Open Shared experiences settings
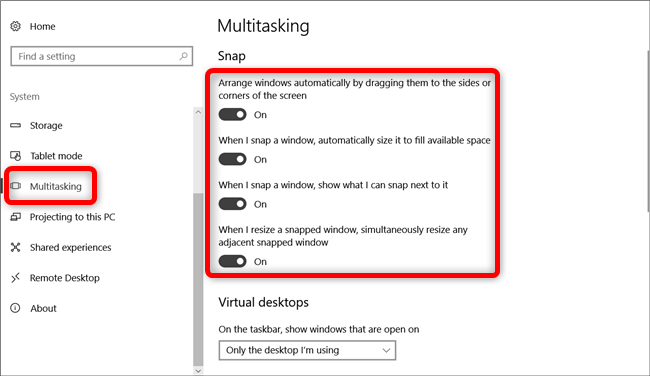The image size is (650, 376). pos(70,247)
